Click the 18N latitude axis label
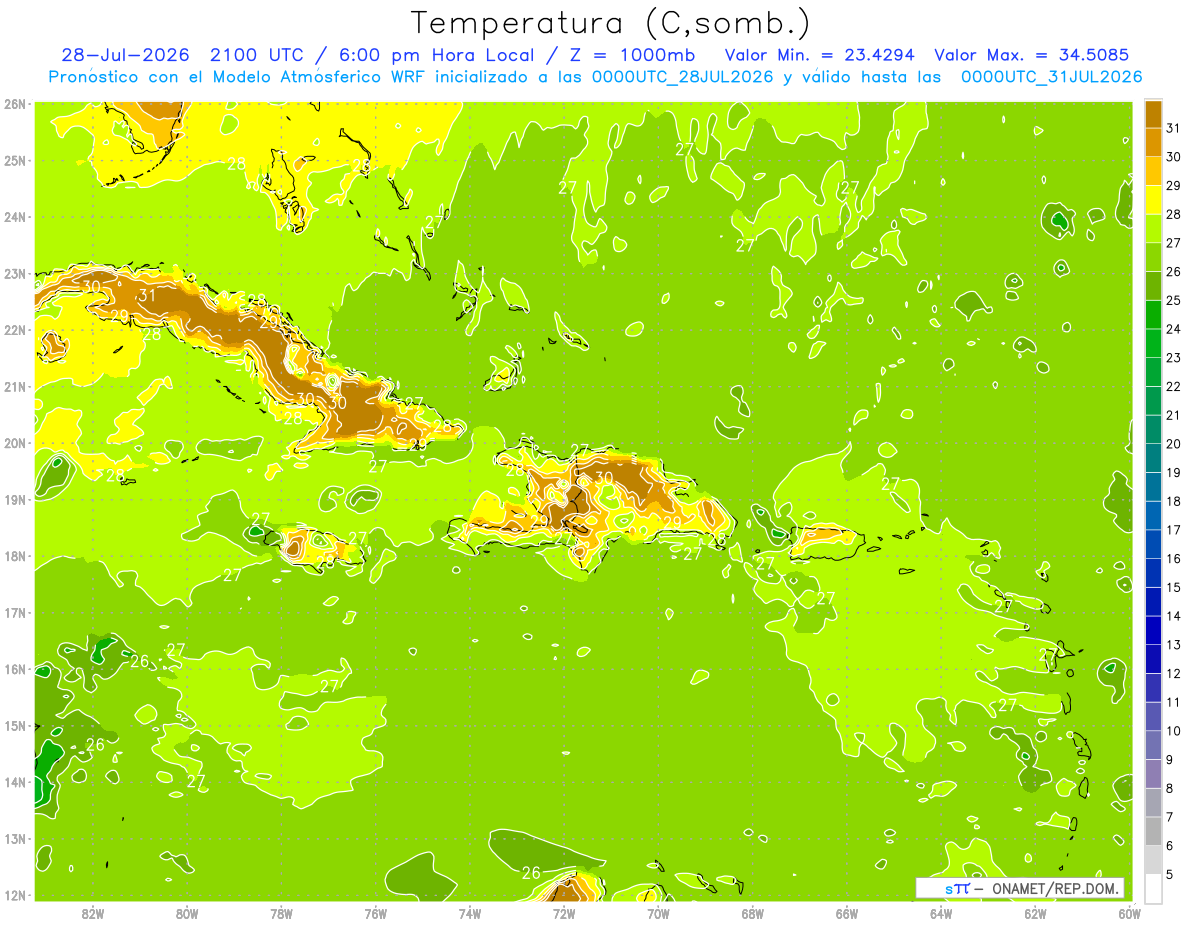Image resolution: width=1200 pixels, height=927 pixels. pyautogui.click(x=14, y=556)
